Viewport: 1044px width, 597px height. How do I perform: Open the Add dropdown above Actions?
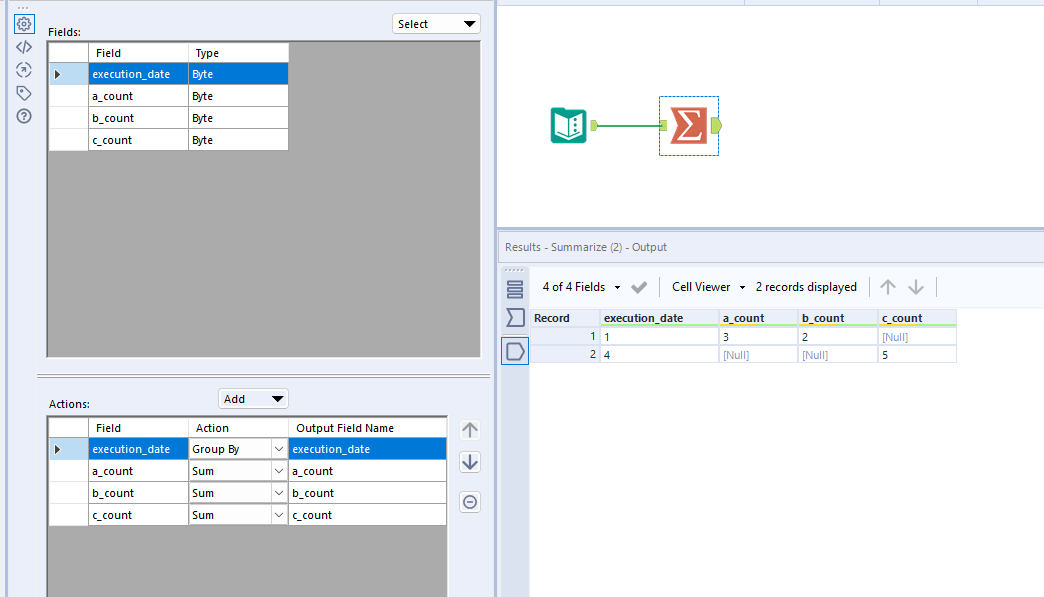pyautogui.click(x=253, y=398)
